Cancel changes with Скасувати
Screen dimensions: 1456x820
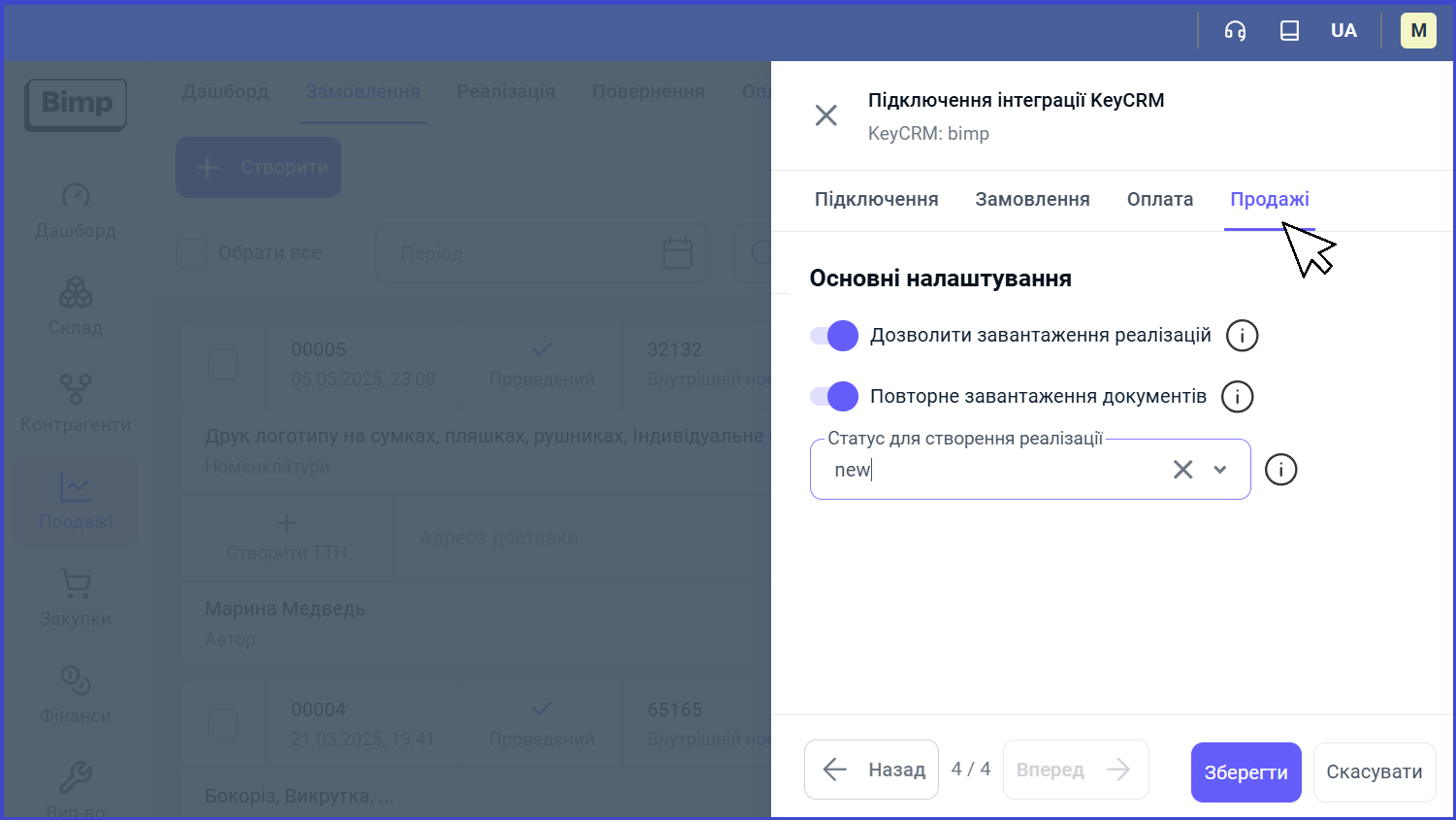(1375, 772)
